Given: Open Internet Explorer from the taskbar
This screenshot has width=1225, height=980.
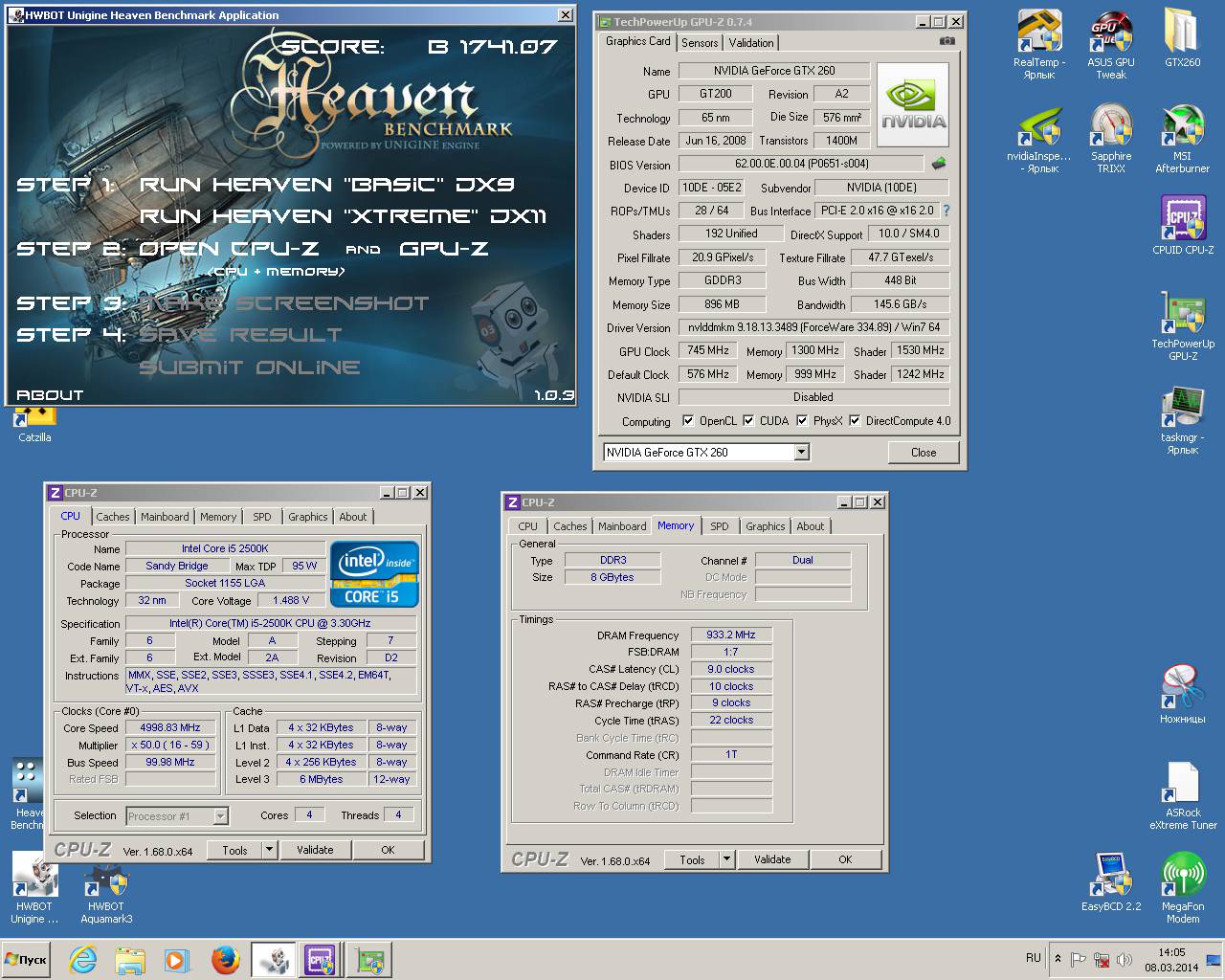Looking at the screenshot, I should (83, 960).
